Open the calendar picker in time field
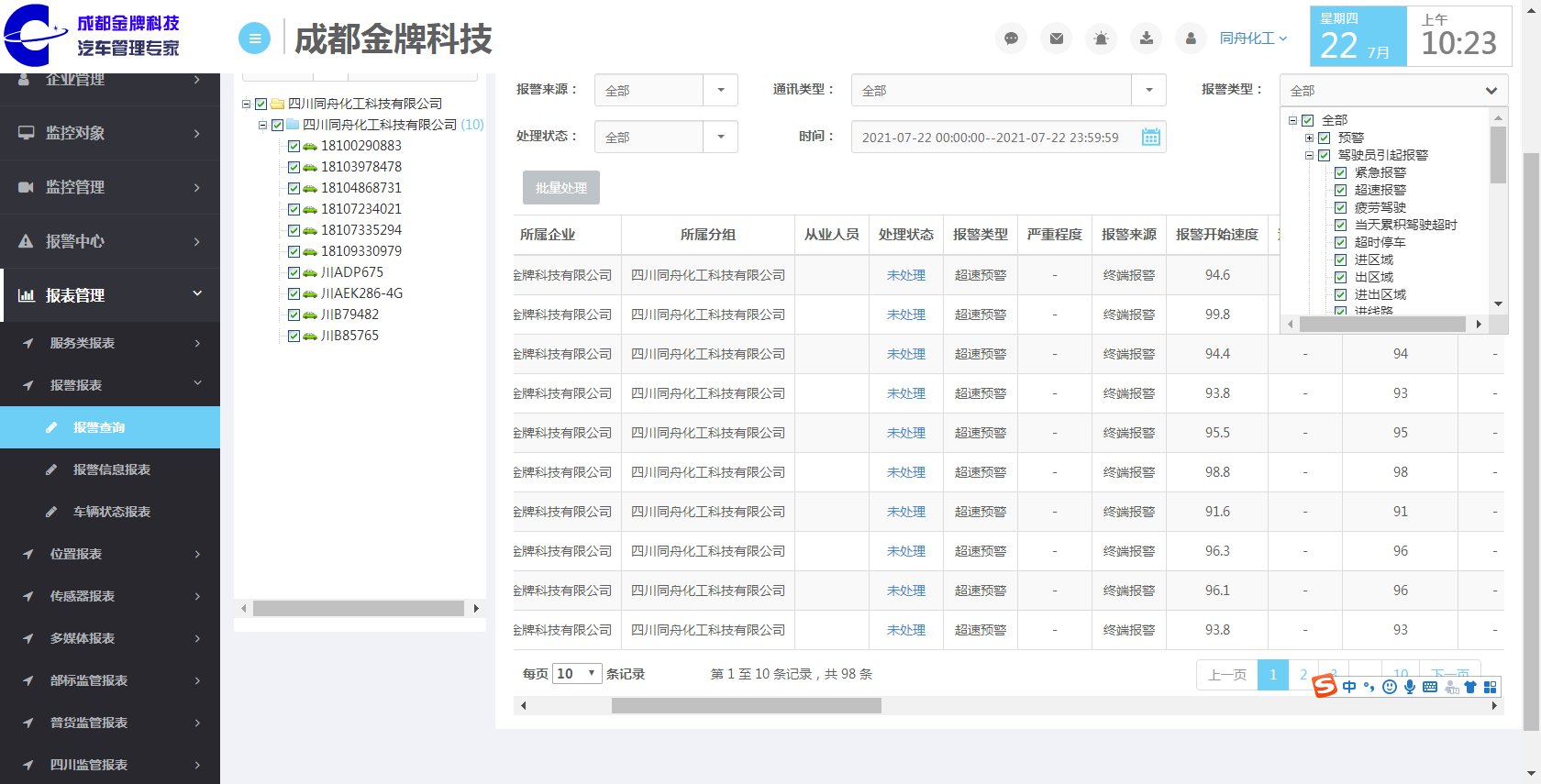This screenshot has height=784, width=1541. [1150, 138]
